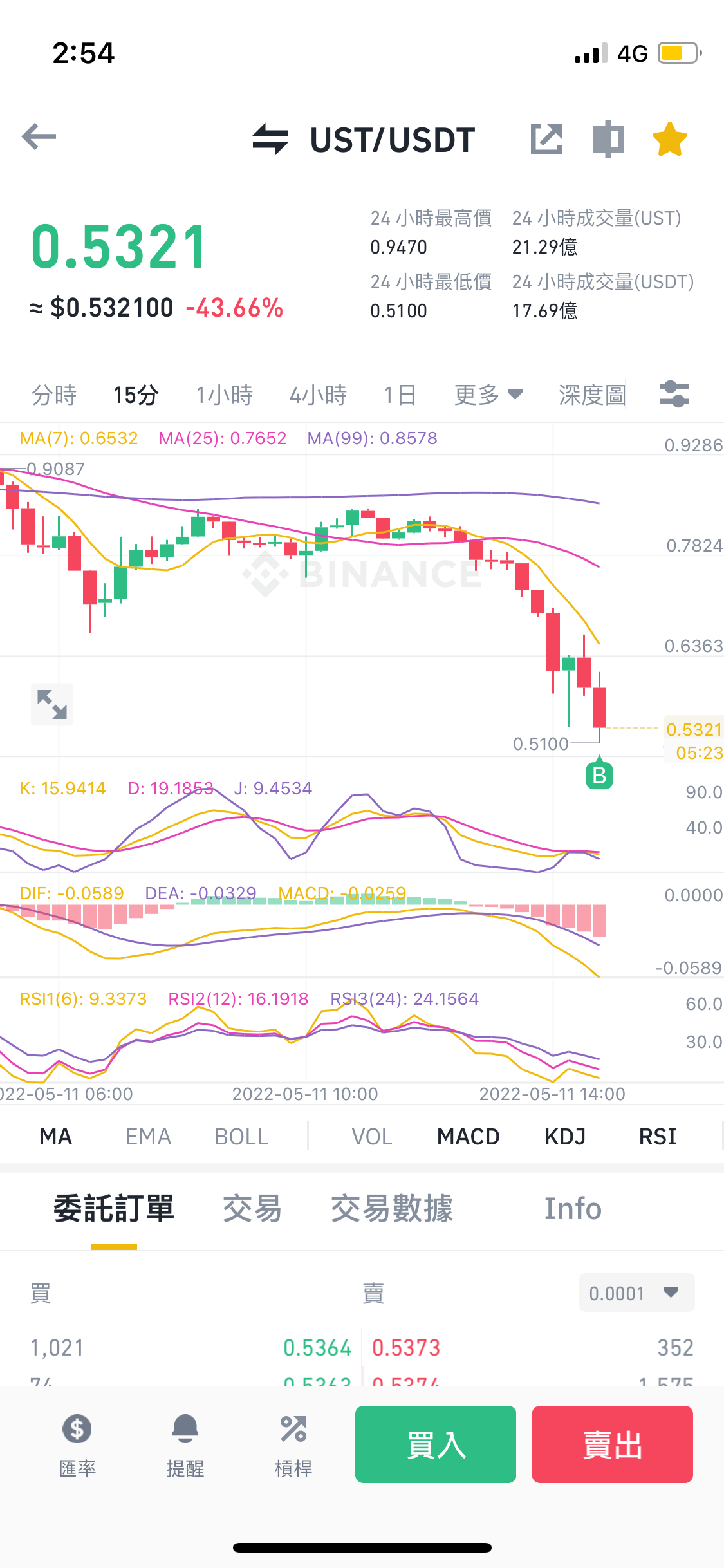Tap the split-screen chart compare icon
The image size is (724, 1568).
(x=608, y=139)
